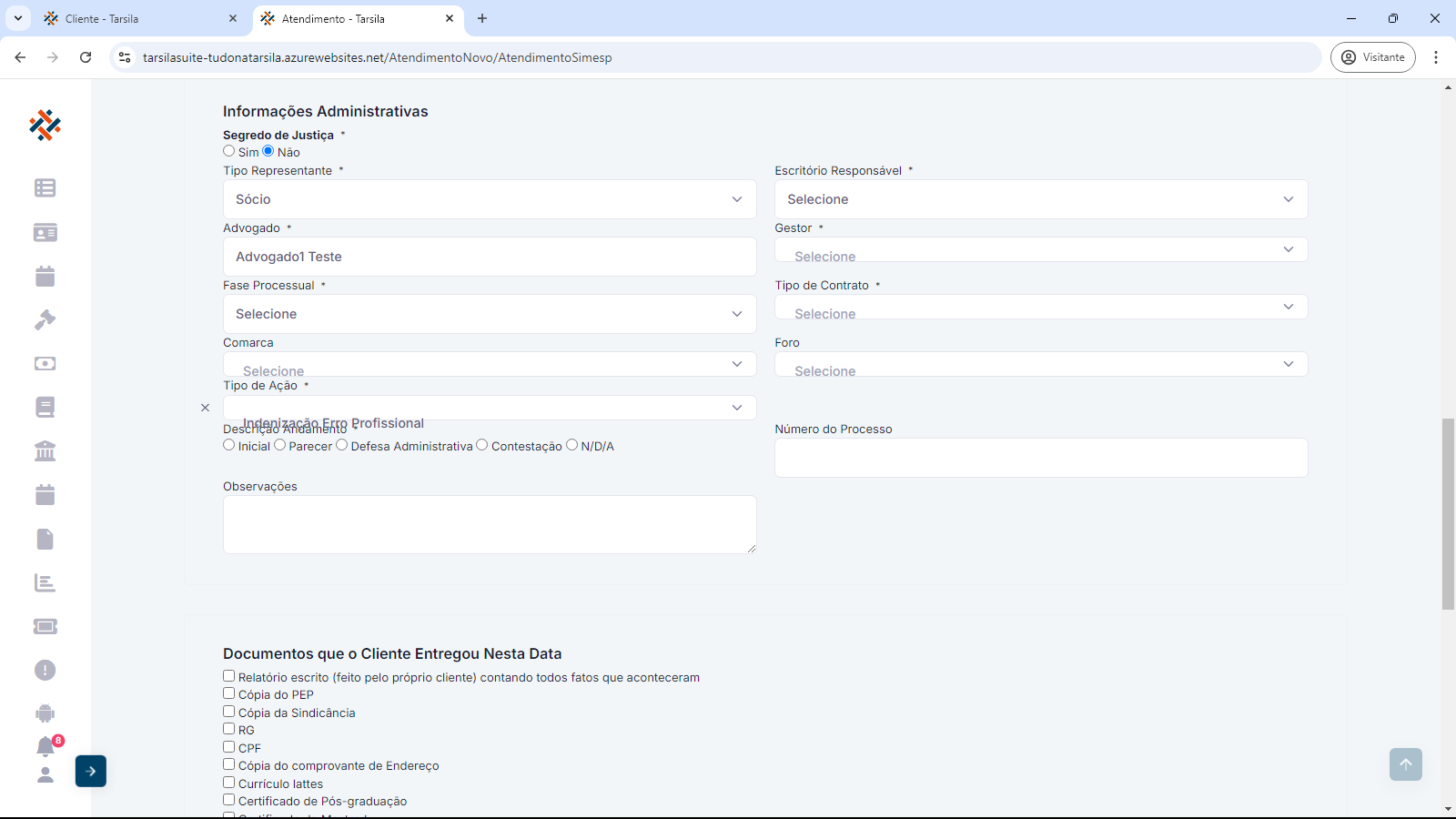The image size is (1456, 819).
Task: Check the 'Cópia do PEP' checkbox
Action: (x=229, y=693)
